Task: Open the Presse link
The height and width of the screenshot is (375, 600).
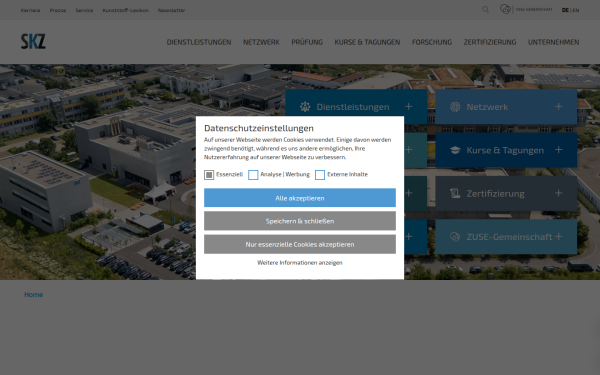Action: click(58, 10)
